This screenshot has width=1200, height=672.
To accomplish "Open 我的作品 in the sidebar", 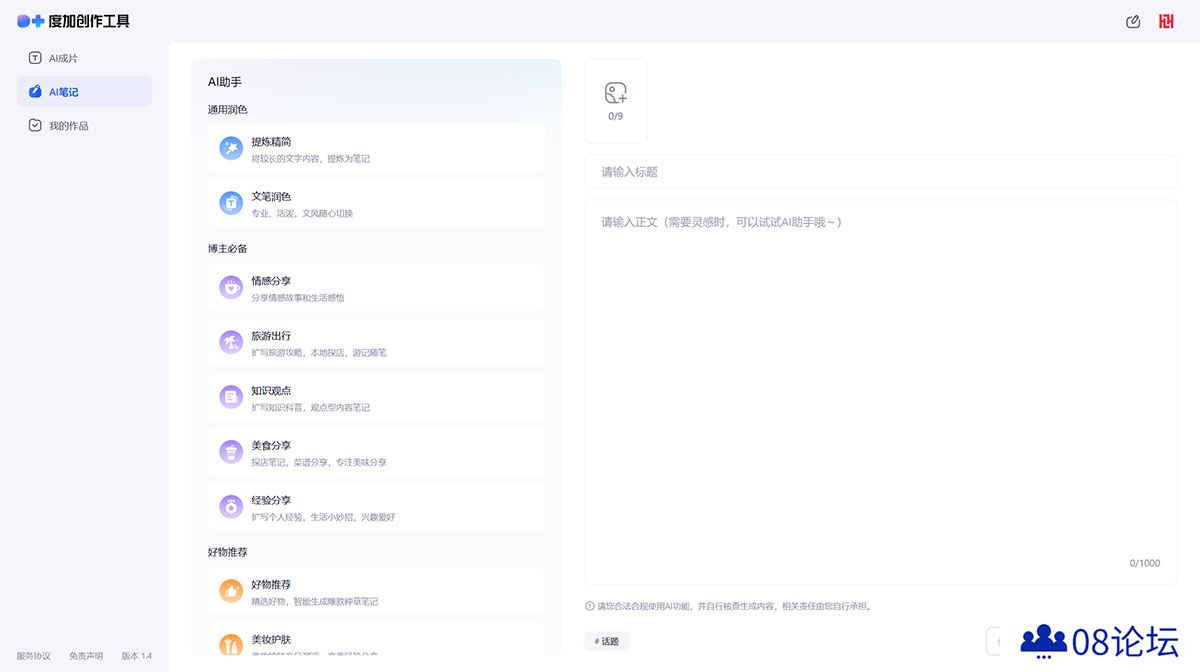I will 84,126.
